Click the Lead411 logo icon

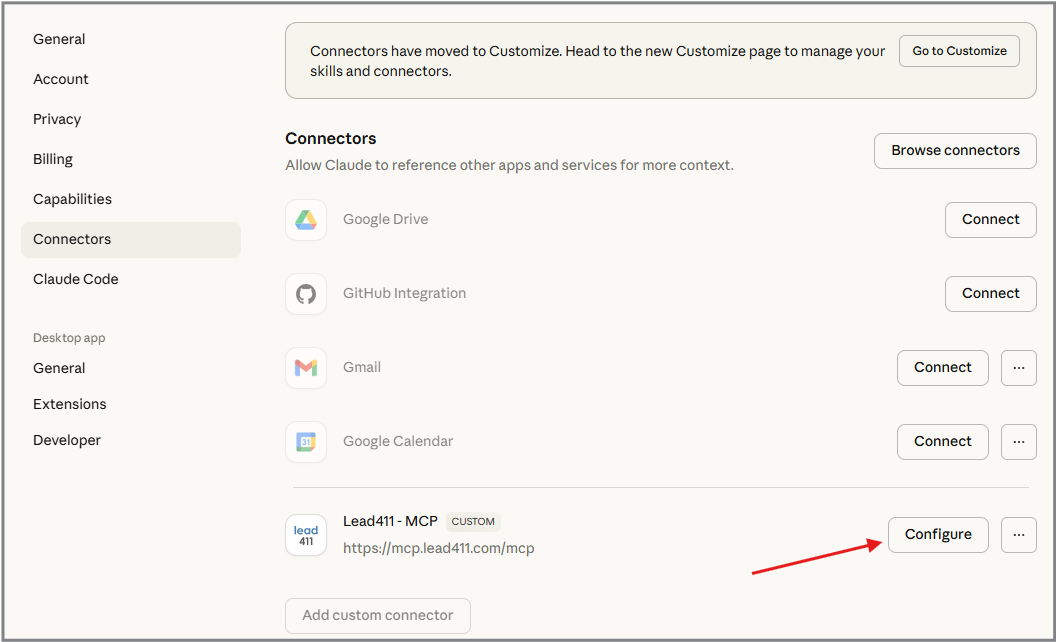pos(306,535)
